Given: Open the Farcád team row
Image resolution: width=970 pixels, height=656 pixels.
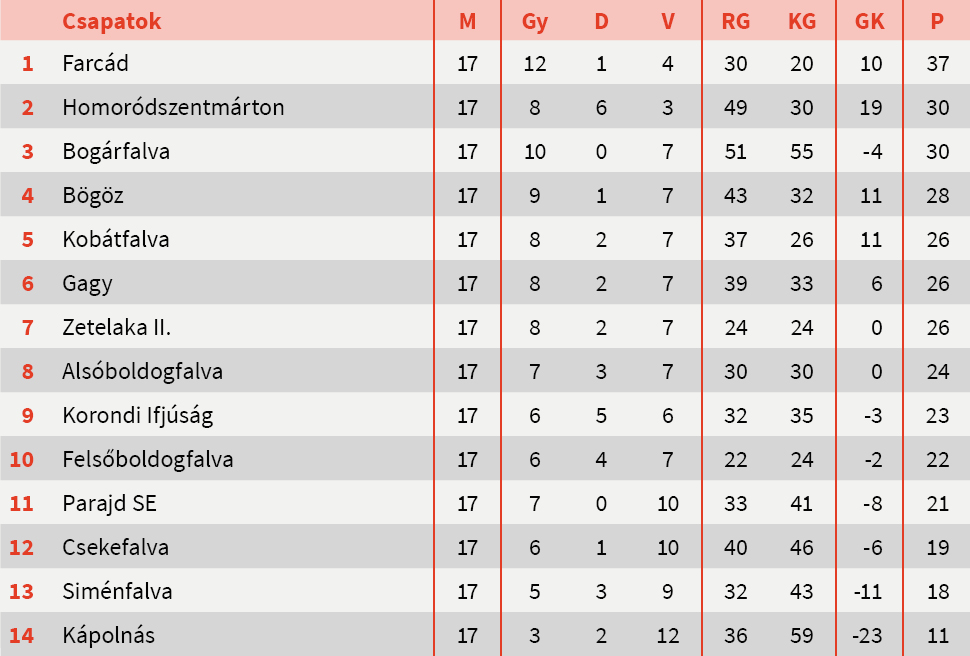Looking at the screenshot, I should click(x=95, y=64).
